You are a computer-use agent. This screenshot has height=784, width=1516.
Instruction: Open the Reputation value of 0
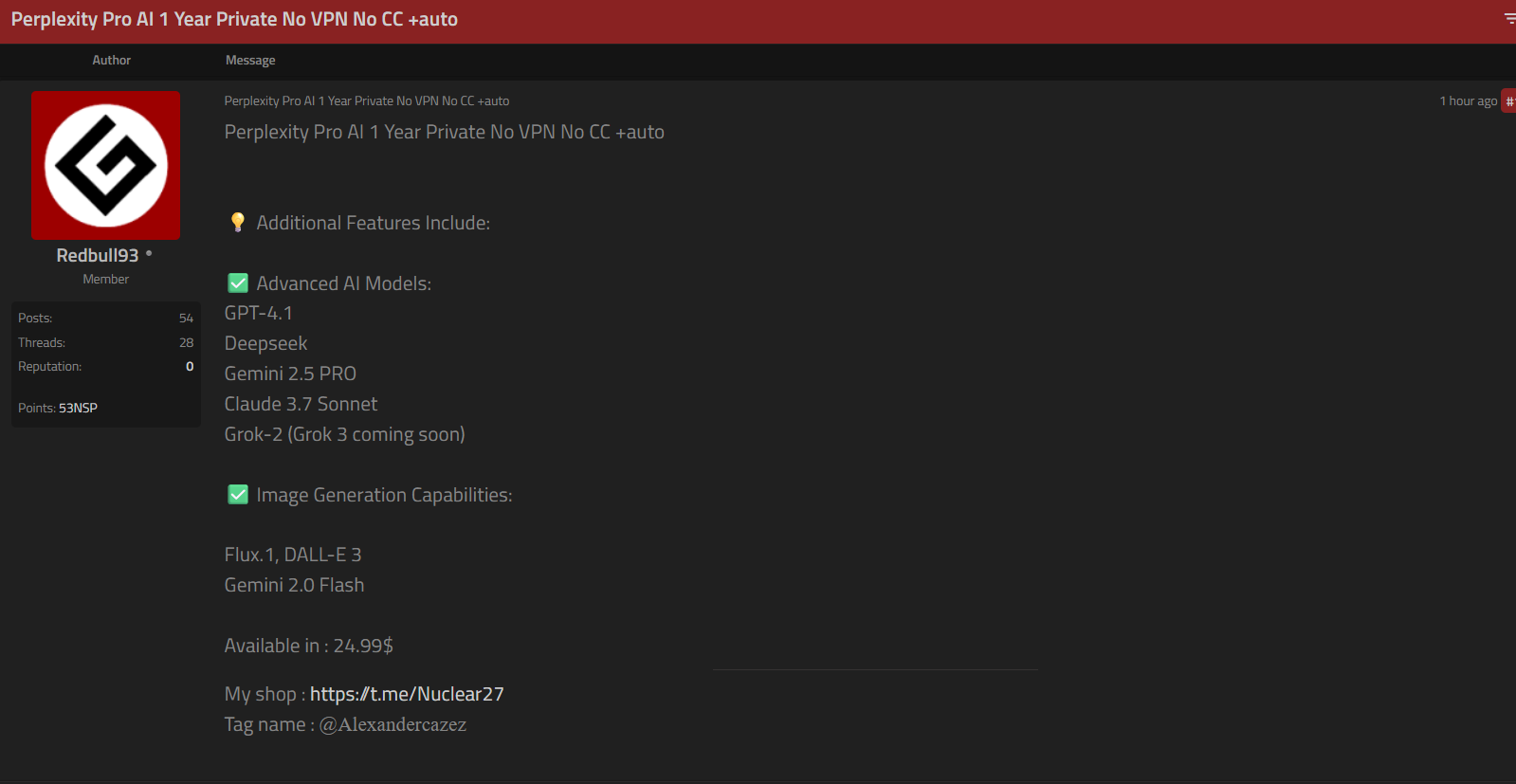click(190, 367)
